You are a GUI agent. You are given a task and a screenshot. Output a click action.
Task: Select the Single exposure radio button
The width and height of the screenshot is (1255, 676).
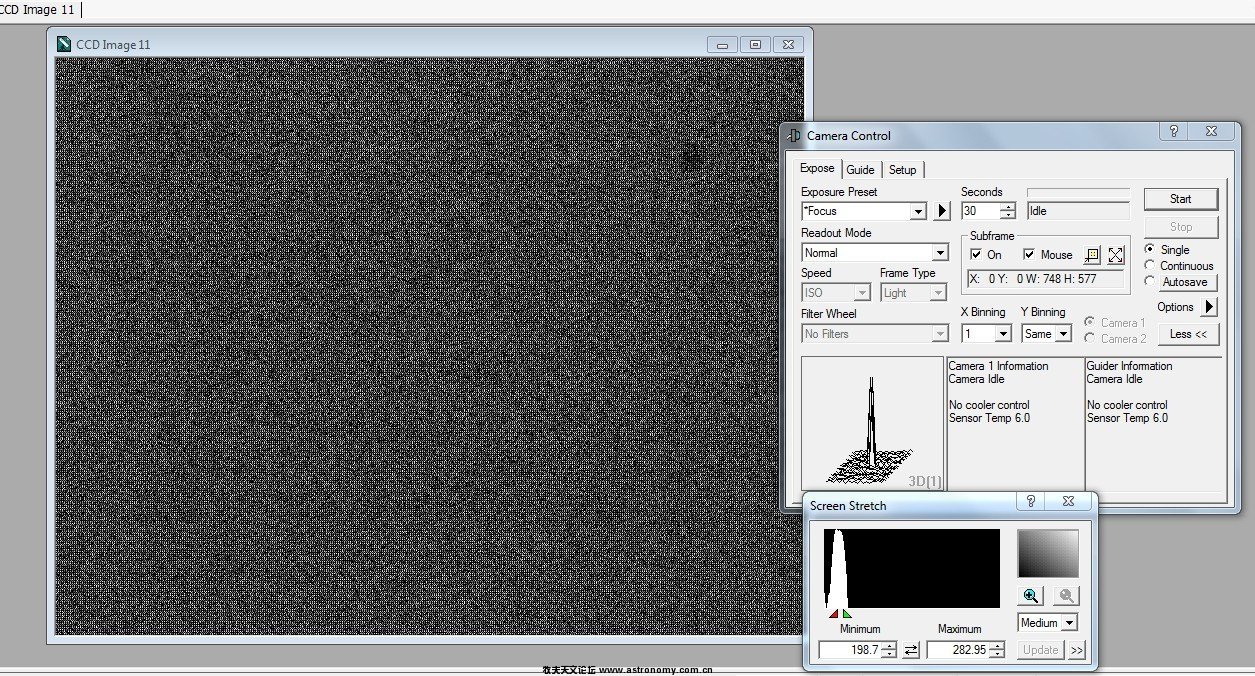[x=1149, y=249]
